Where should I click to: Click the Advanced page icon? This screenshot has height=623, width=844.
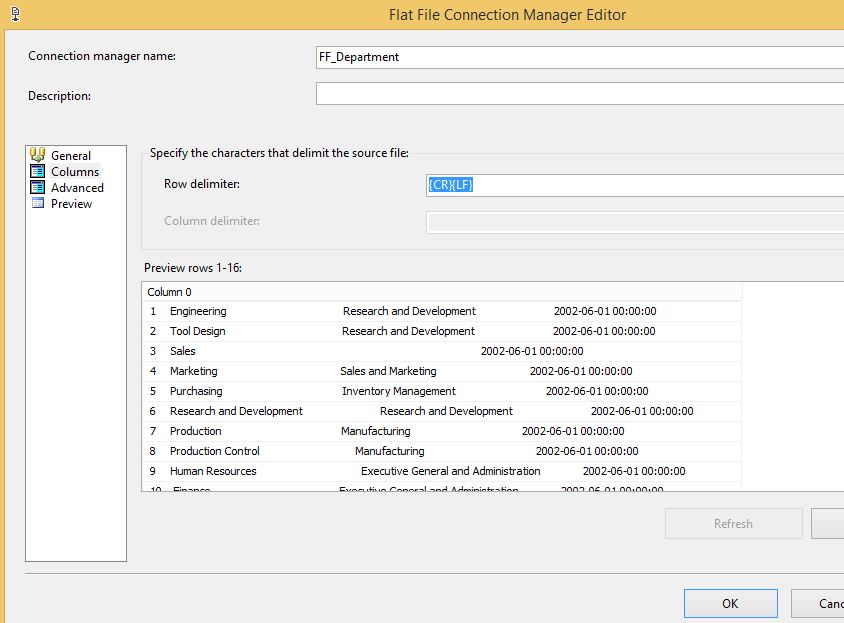38,187
